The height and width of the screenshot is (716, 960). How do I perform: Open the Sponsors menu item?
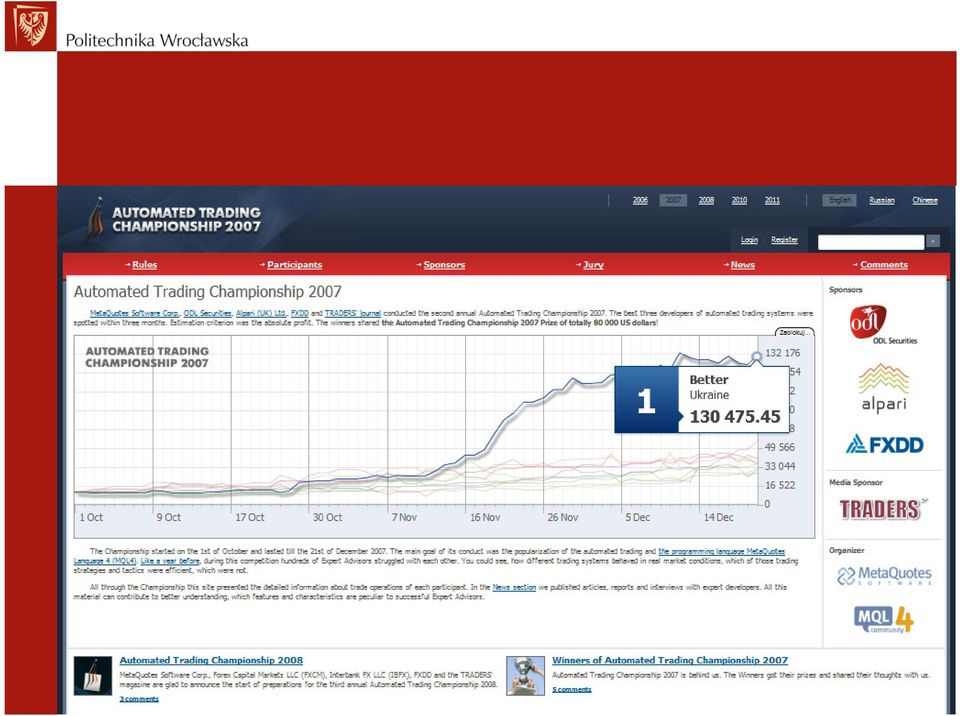click(444, 265)
